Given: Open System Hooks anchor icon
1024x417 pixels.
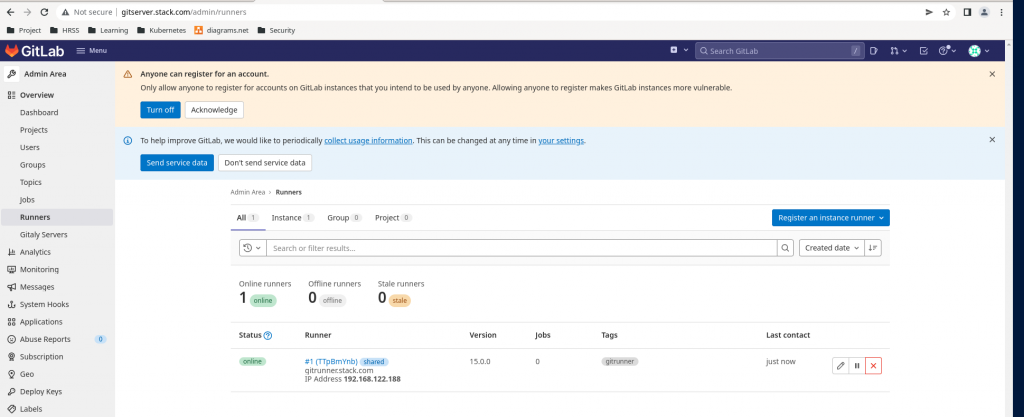Looking at the screenshot, I should click(x=11, y=305).
